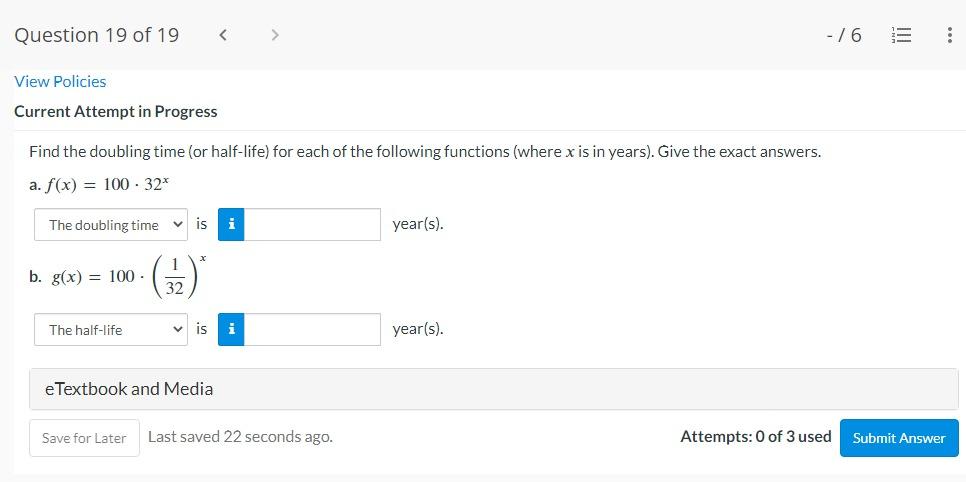Screen dimensions: 966x482
Task: Click the next question arrow
Action: (x=275, y=36)
